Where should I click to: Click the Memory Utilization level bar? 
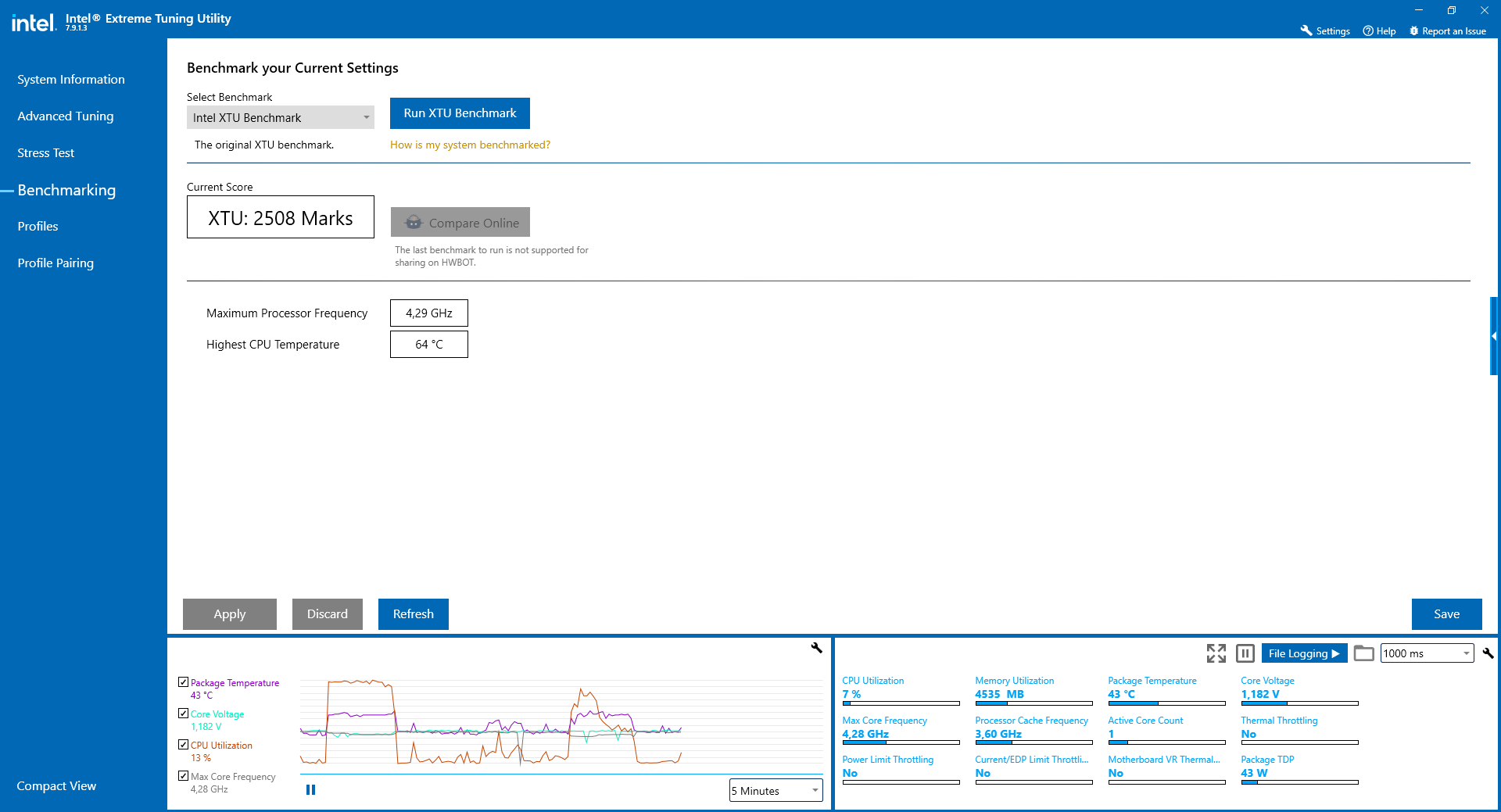(1034, 703)
